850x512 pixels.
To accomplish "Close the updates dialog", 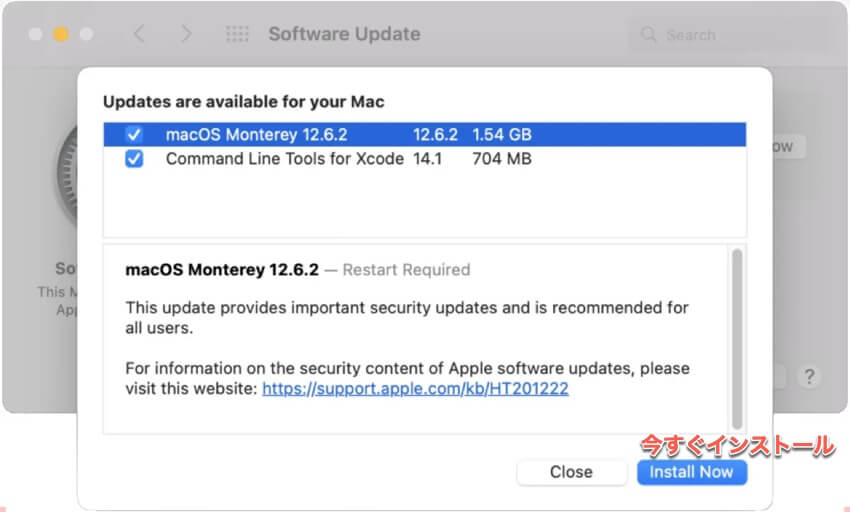I will coord(571,472).
